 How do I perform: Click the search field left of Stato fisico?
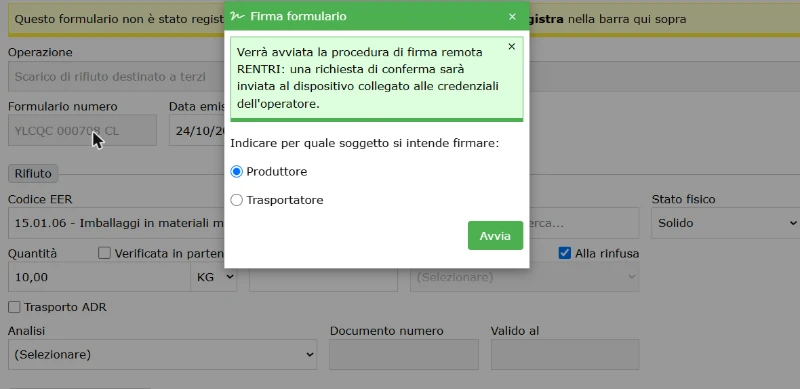(584, 223)
